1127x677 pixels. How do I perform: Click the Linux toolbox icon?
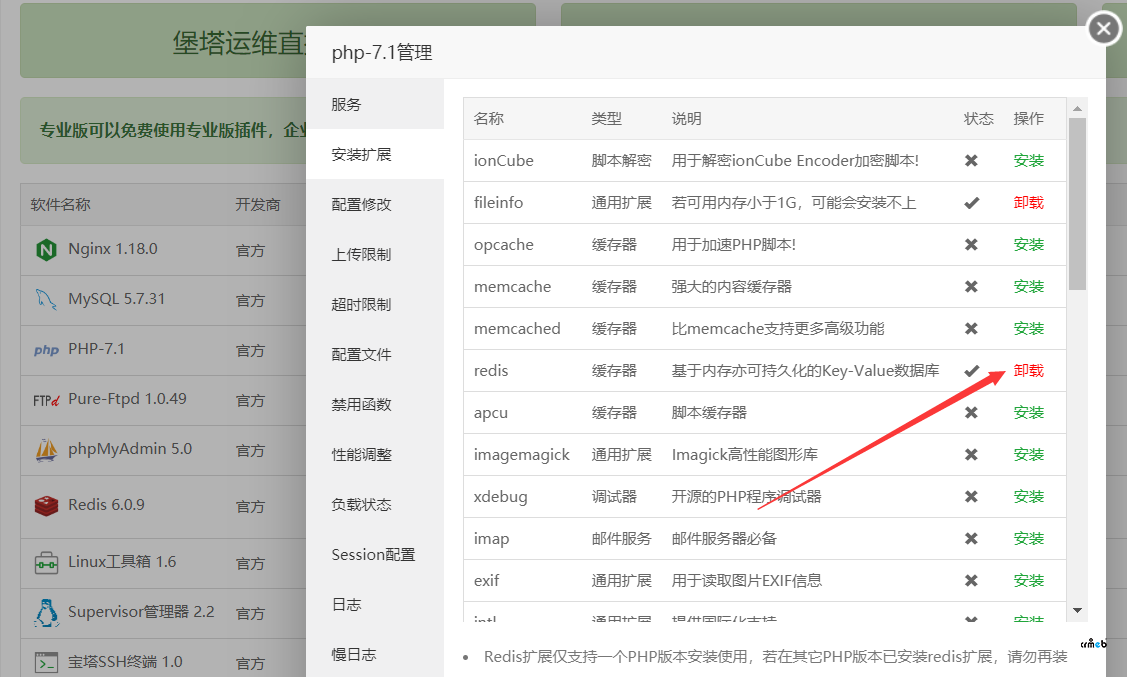pos(46,563)
